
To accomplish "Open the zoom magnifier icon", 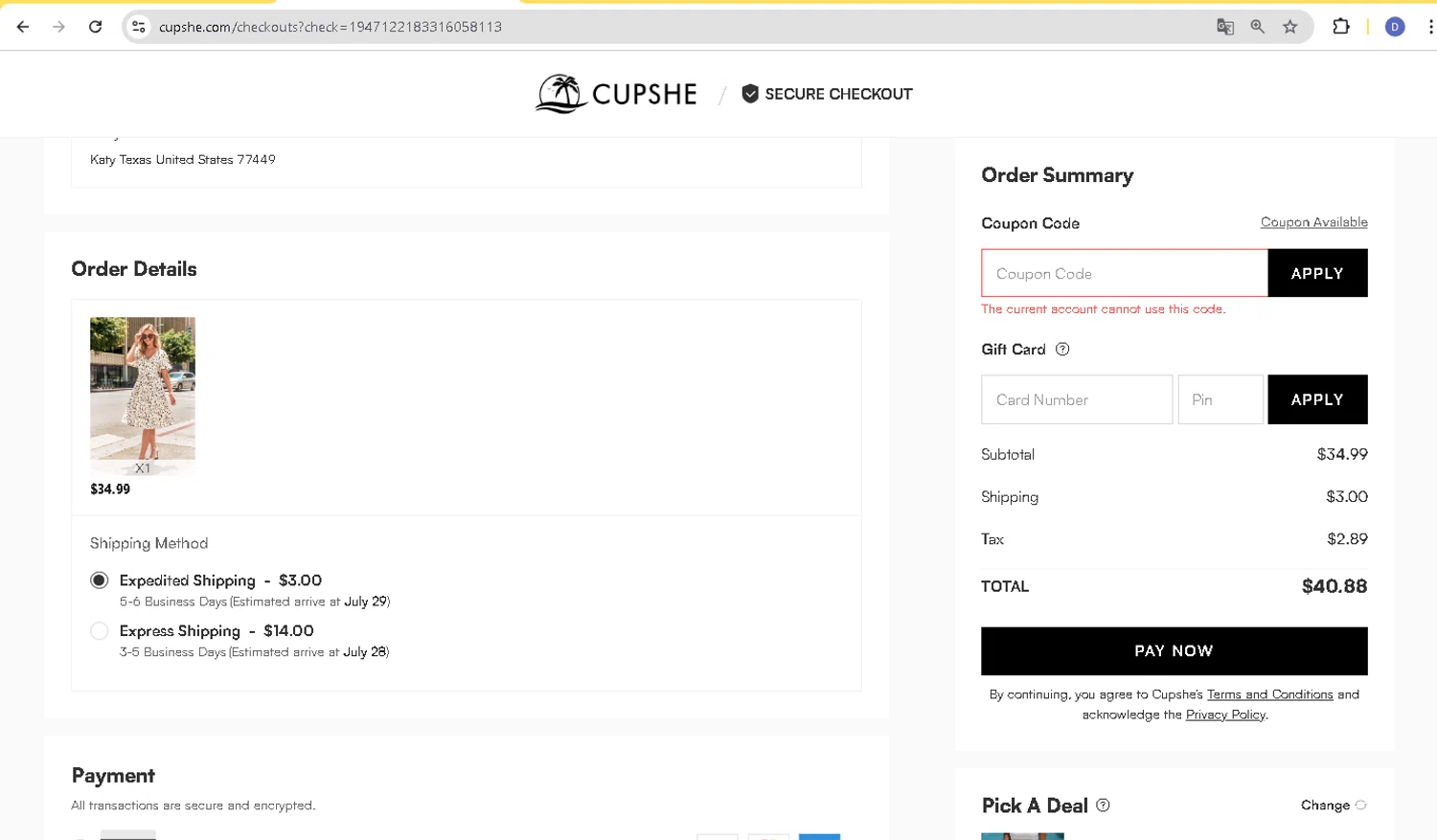I will pos(1258,27).
